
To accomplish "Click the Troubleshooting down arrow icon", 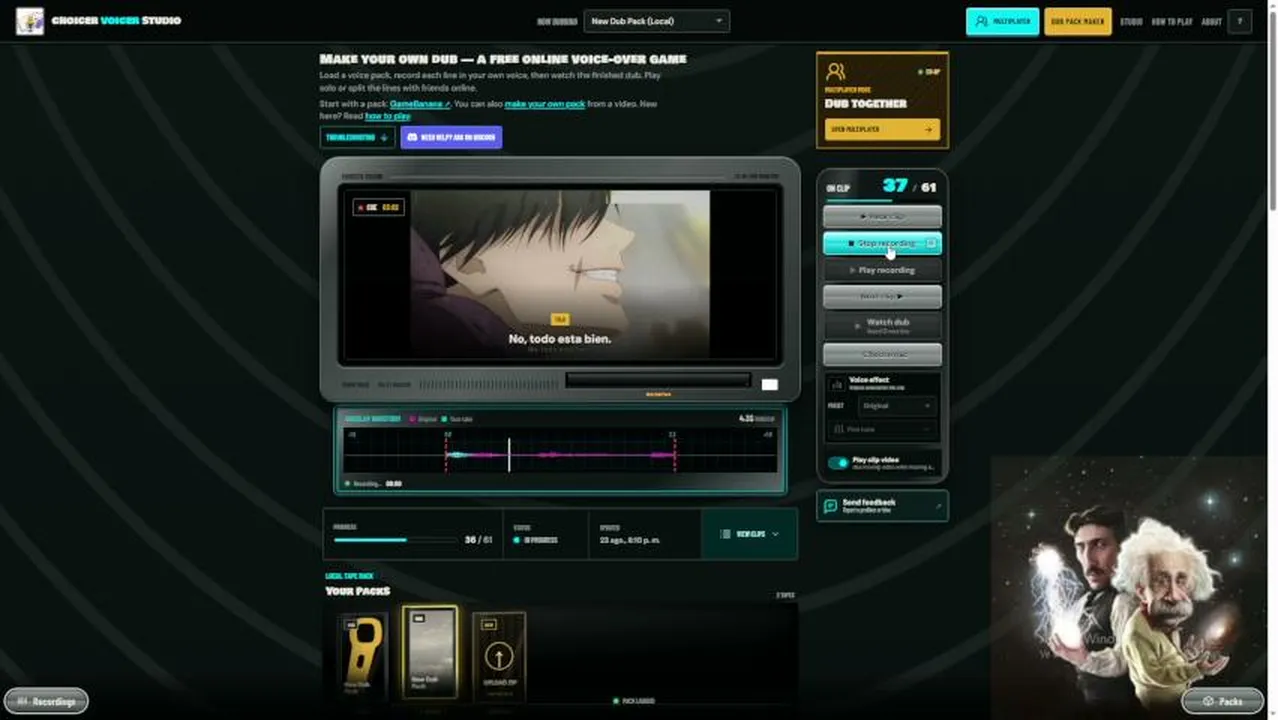I will pos(384,137).
